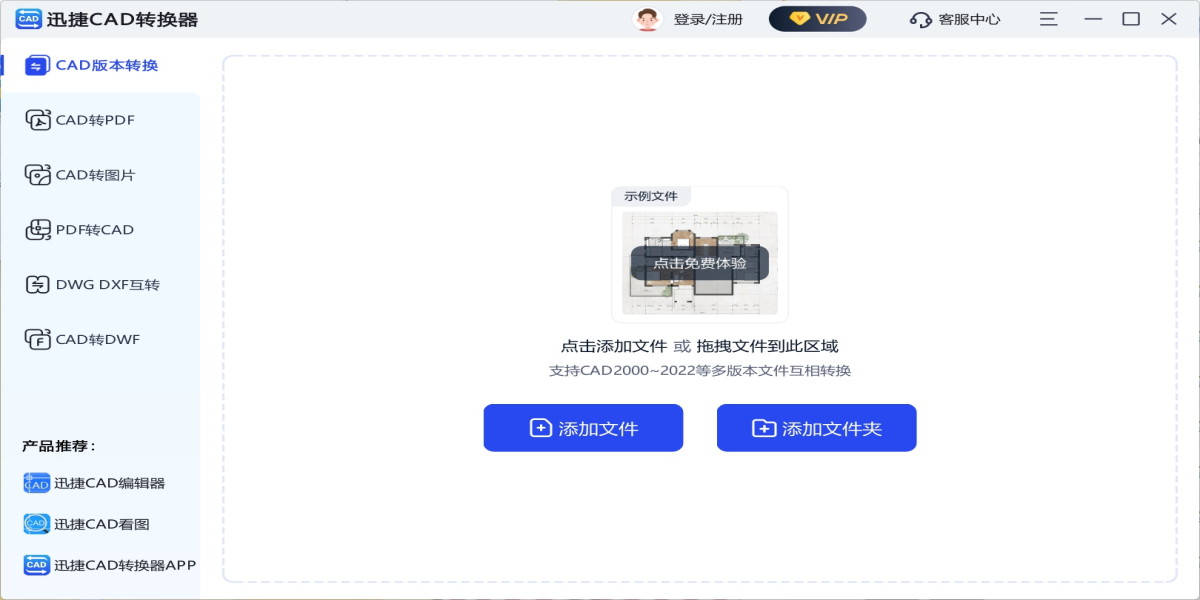Screen dimensions: 1200x600
Task: Click the CAD转图片 sidebar icon
Action: point(37,175)
